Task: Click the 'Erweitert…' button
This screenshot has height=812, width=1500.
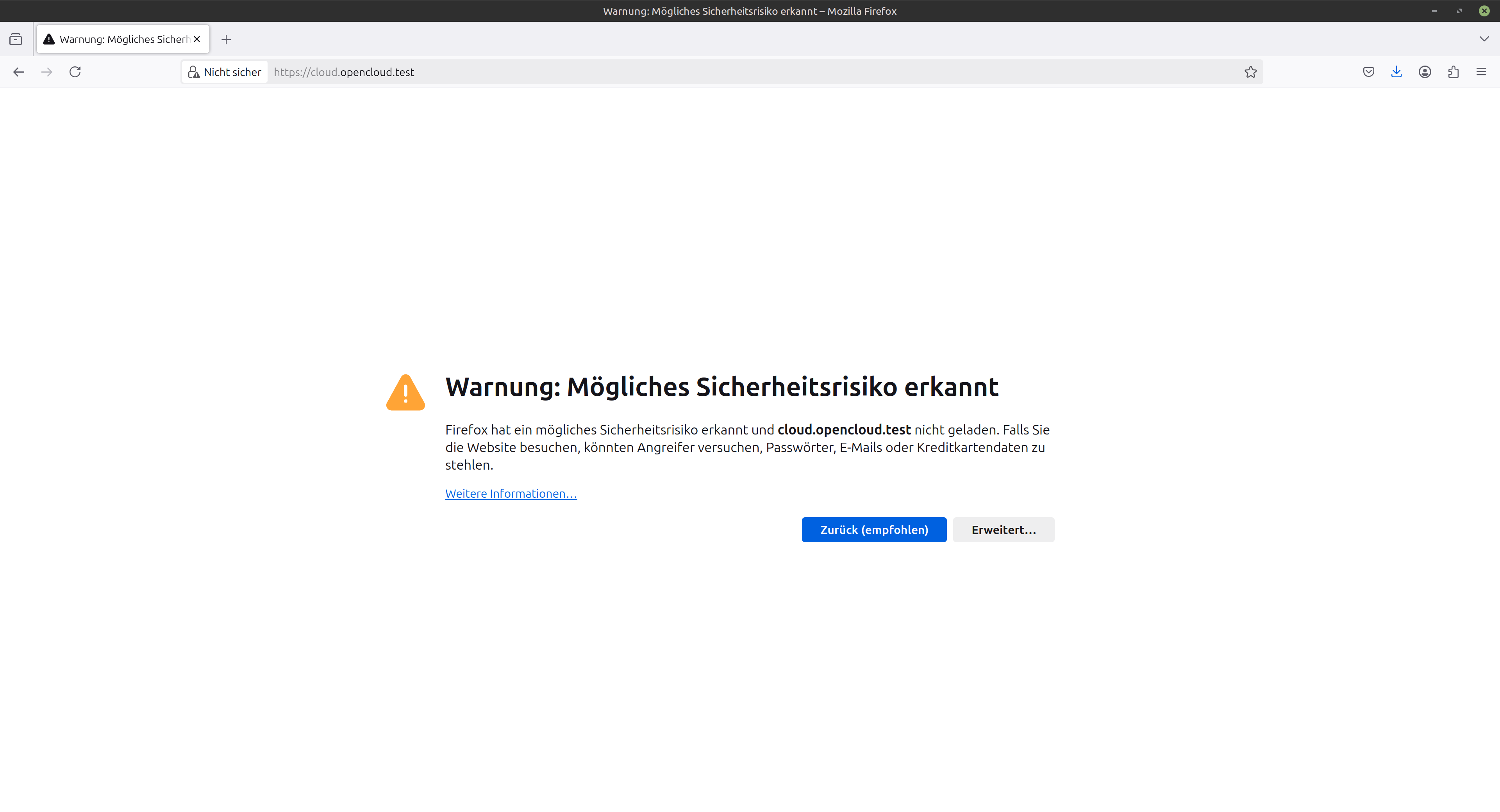Action: click(1004, 530)
